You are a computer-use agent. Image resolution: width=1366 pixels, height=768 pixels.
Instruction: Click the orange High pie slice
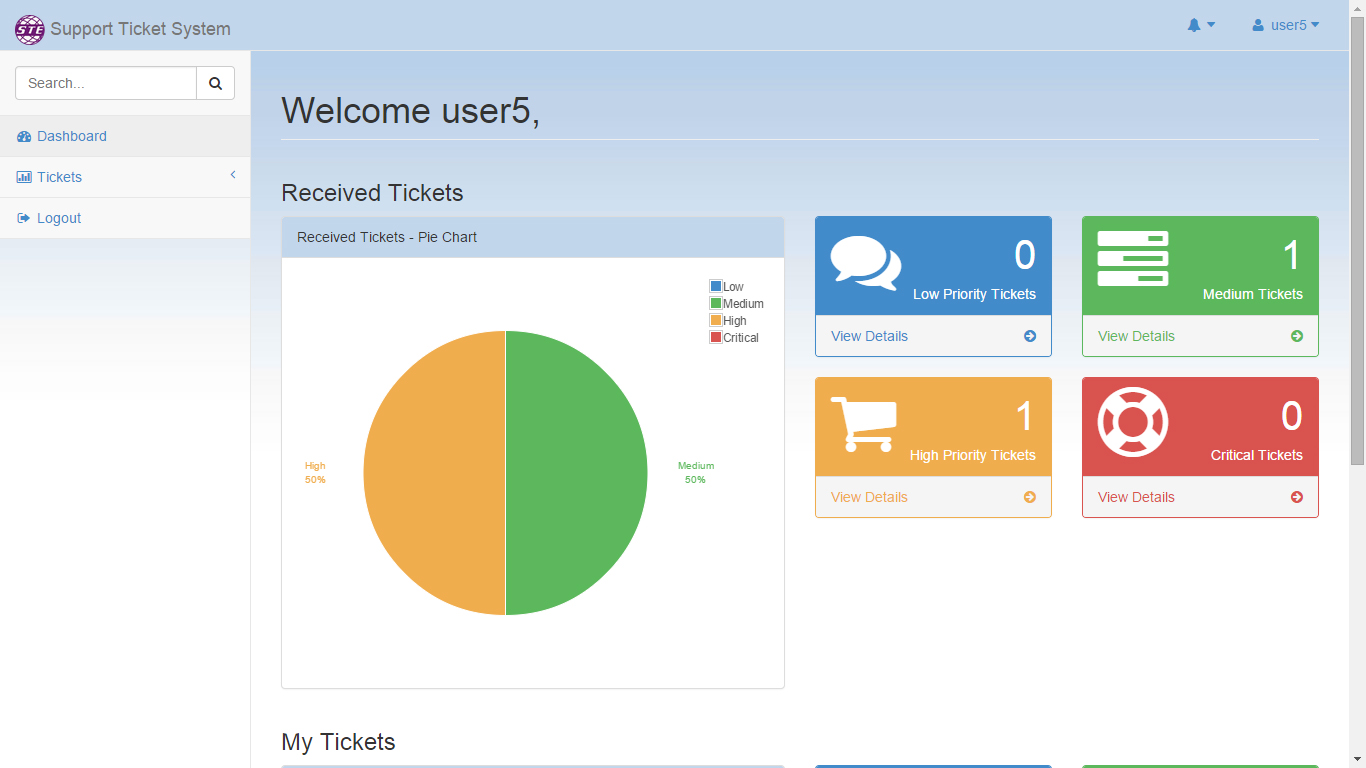point(434,473)
